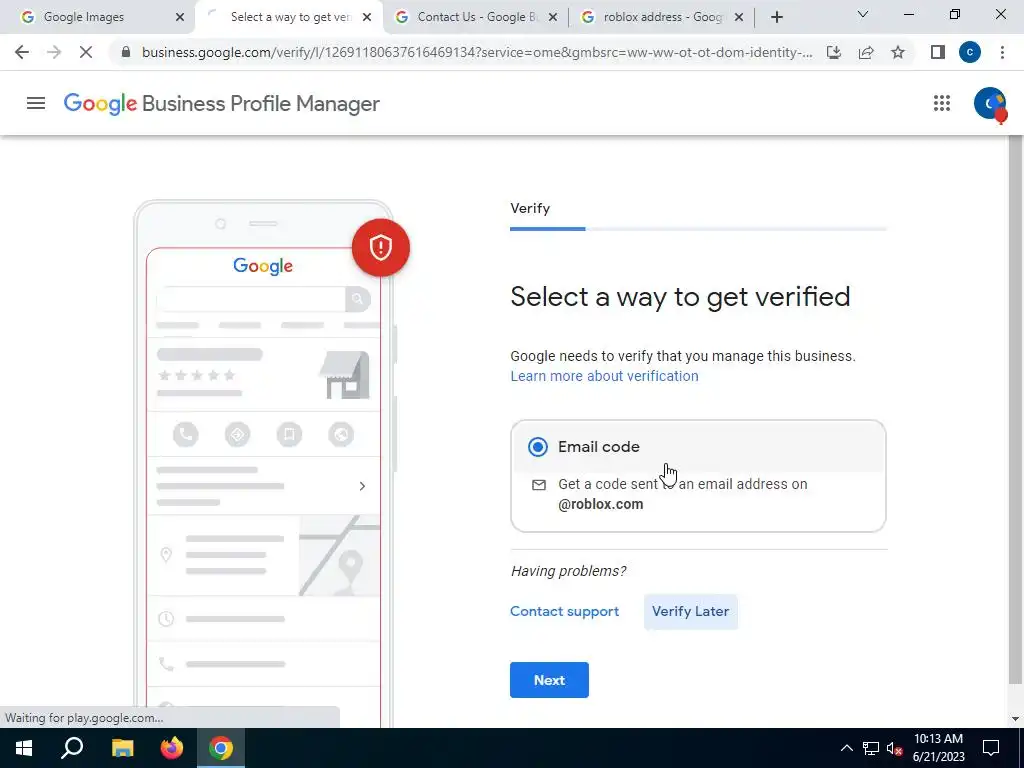1024x768 pixels.
Task: Open Learn more about verification link
Action: point(604,376)
